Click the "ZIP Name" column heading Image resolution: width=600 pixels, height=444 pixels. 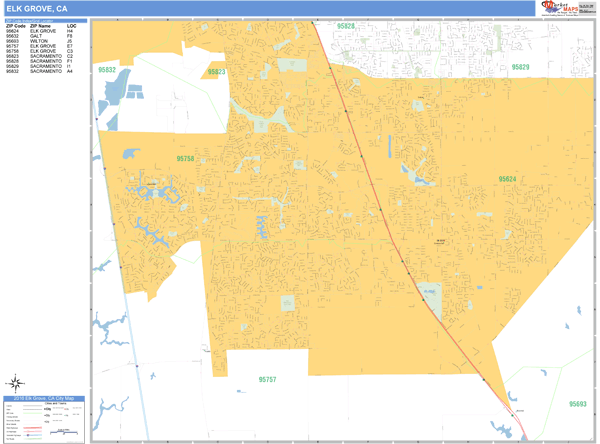point(40,26)
